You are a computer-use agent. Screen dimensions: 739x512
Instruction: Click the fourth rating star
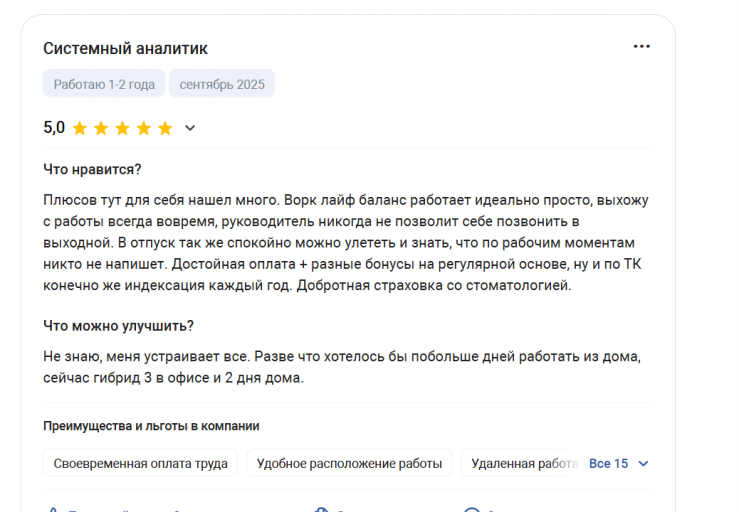143,128
